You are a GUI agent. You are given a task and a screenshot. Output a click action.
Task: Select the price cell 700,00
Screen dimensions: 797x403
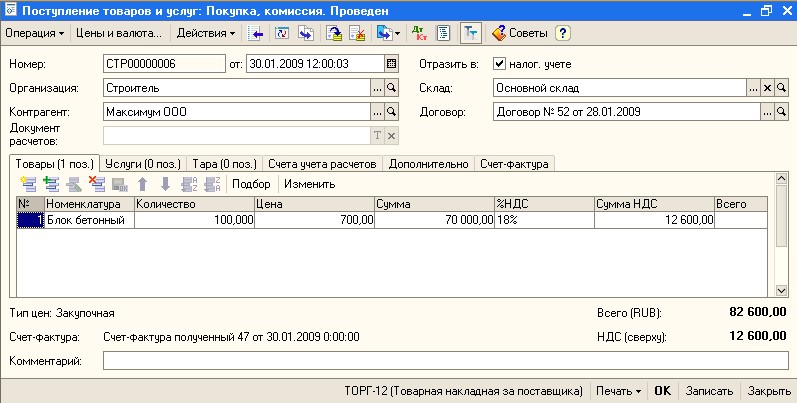[x=314, y=220]
